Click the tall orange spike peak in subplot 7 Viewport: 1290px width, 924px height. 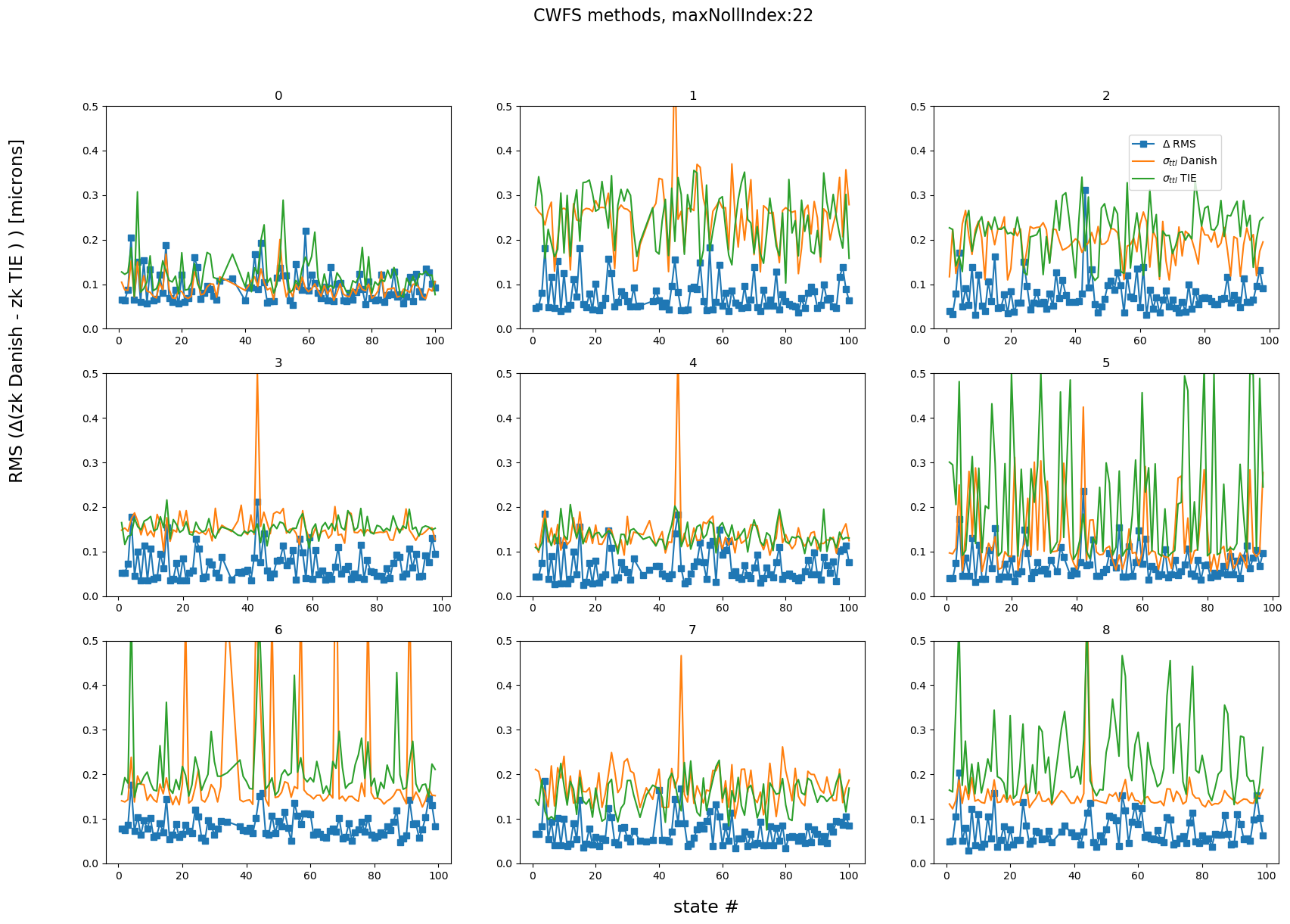click(681, 656)
